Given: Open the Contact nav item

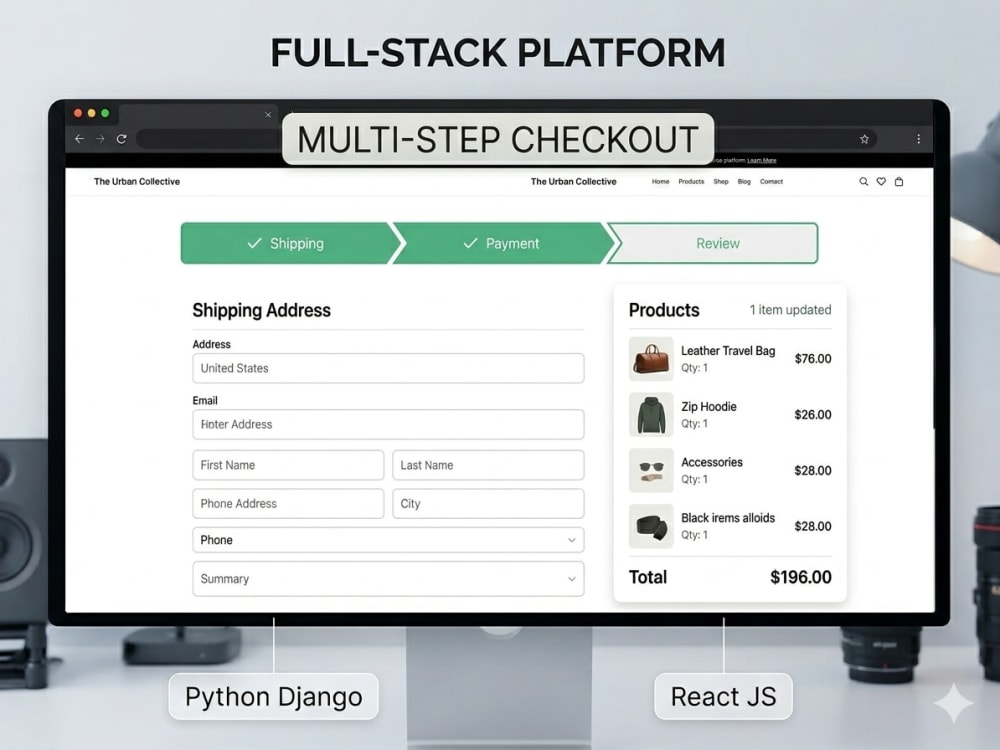Looking at the screenshot, I should 771,182.
